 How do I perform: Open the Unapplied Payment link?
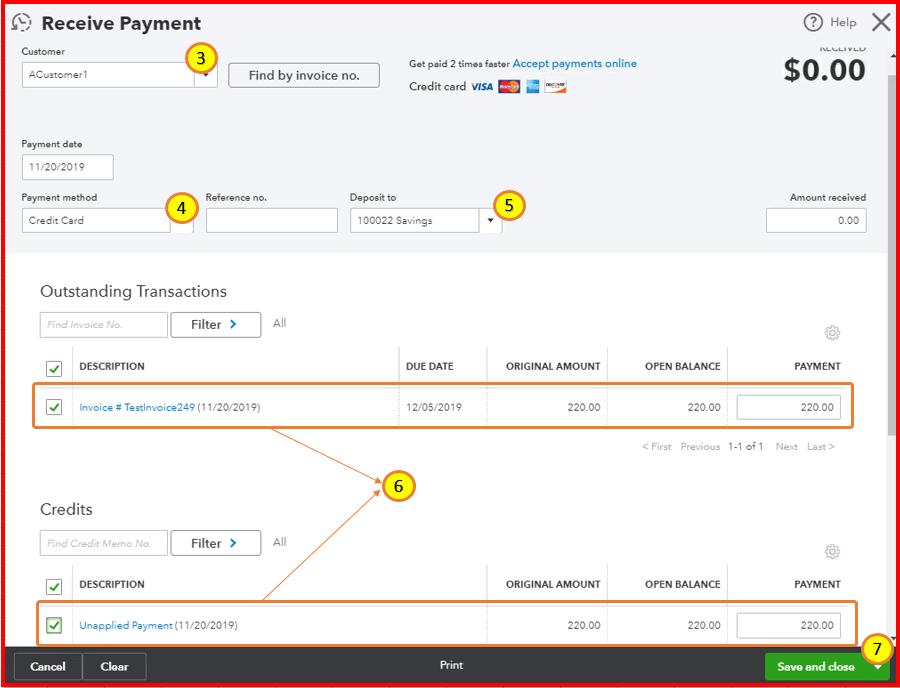pyautogui.click(x=126, y=625)
